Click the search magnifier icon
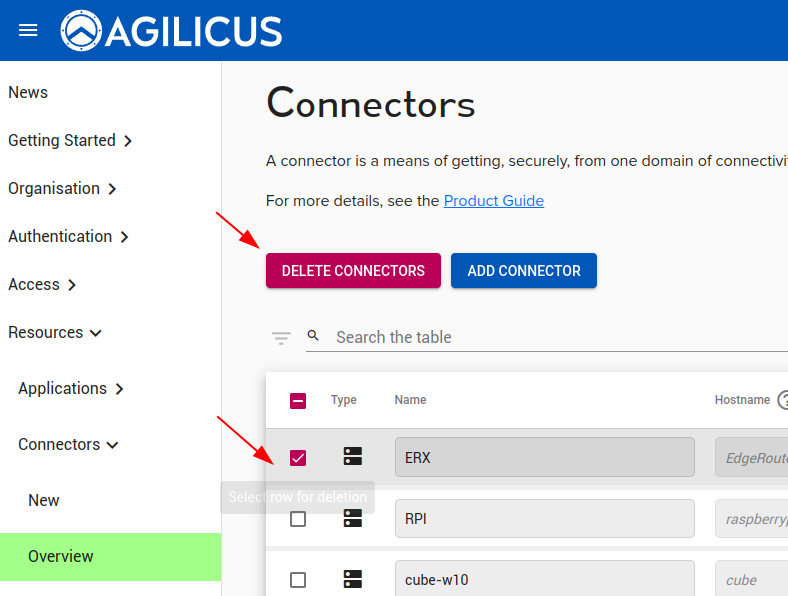 coord(313,335)
